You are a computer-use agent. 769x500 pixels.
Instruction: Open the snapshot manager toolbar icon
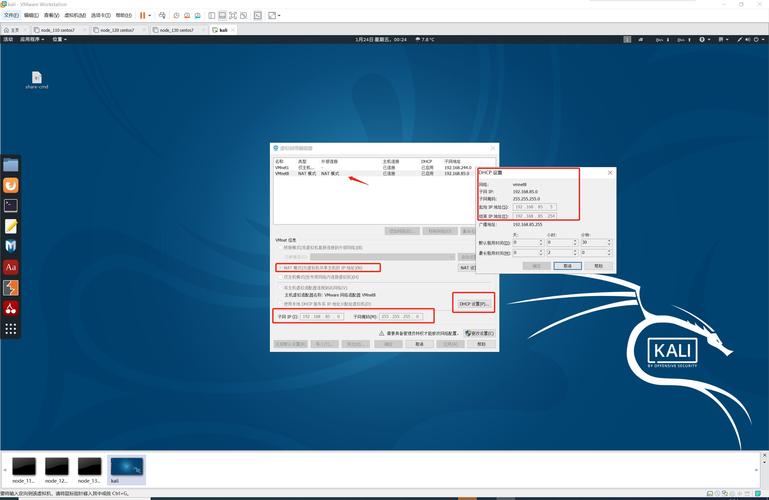pos(198,16)
